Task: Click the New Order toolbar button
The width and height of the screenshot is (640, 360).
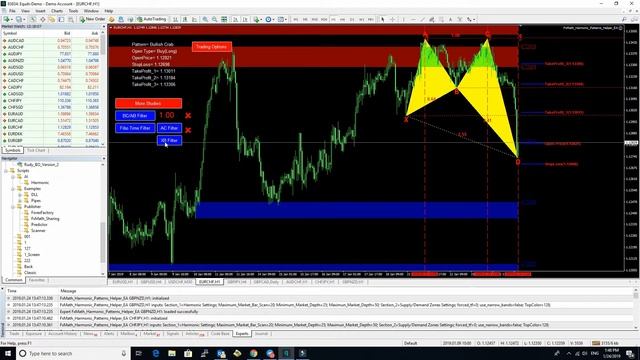Action: point(92,19)
